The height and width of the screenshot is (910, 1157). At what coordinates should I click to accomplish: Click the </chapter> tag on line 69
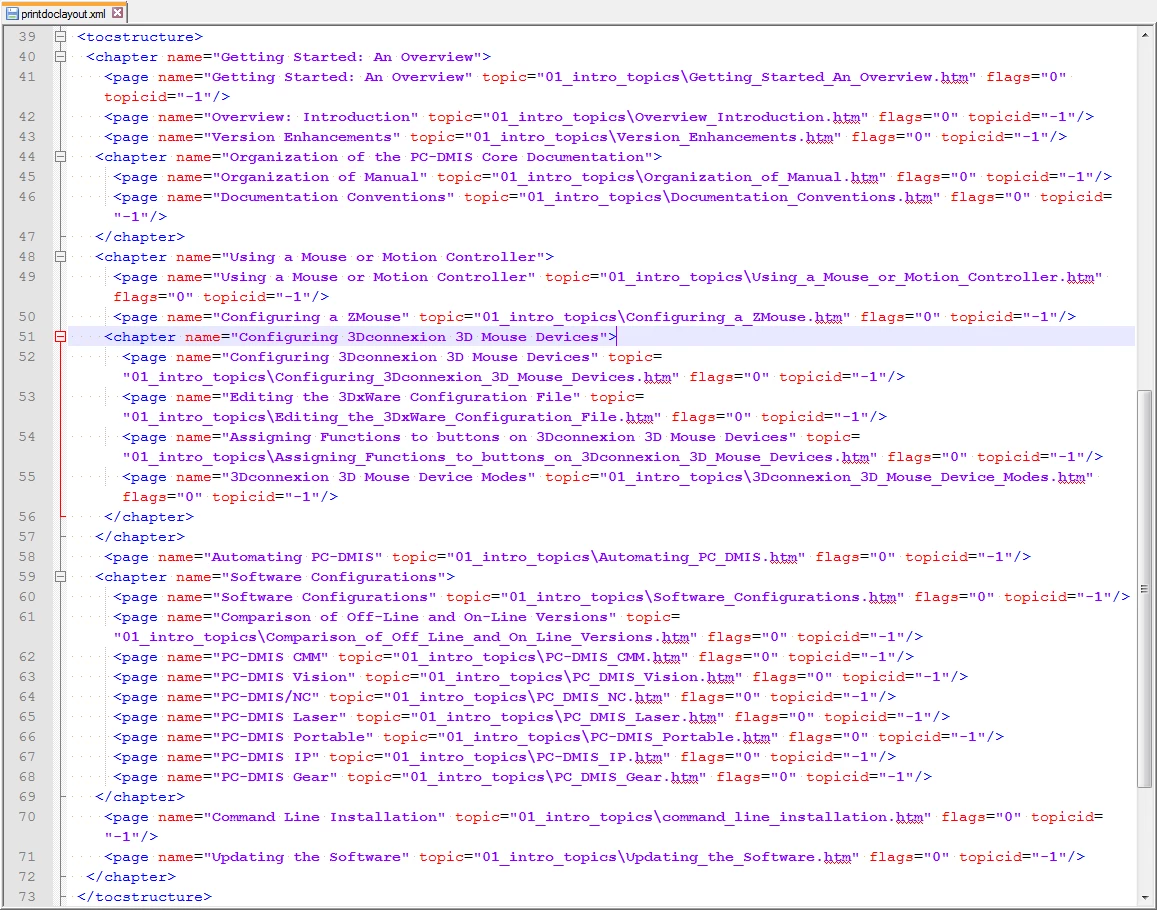139,796
